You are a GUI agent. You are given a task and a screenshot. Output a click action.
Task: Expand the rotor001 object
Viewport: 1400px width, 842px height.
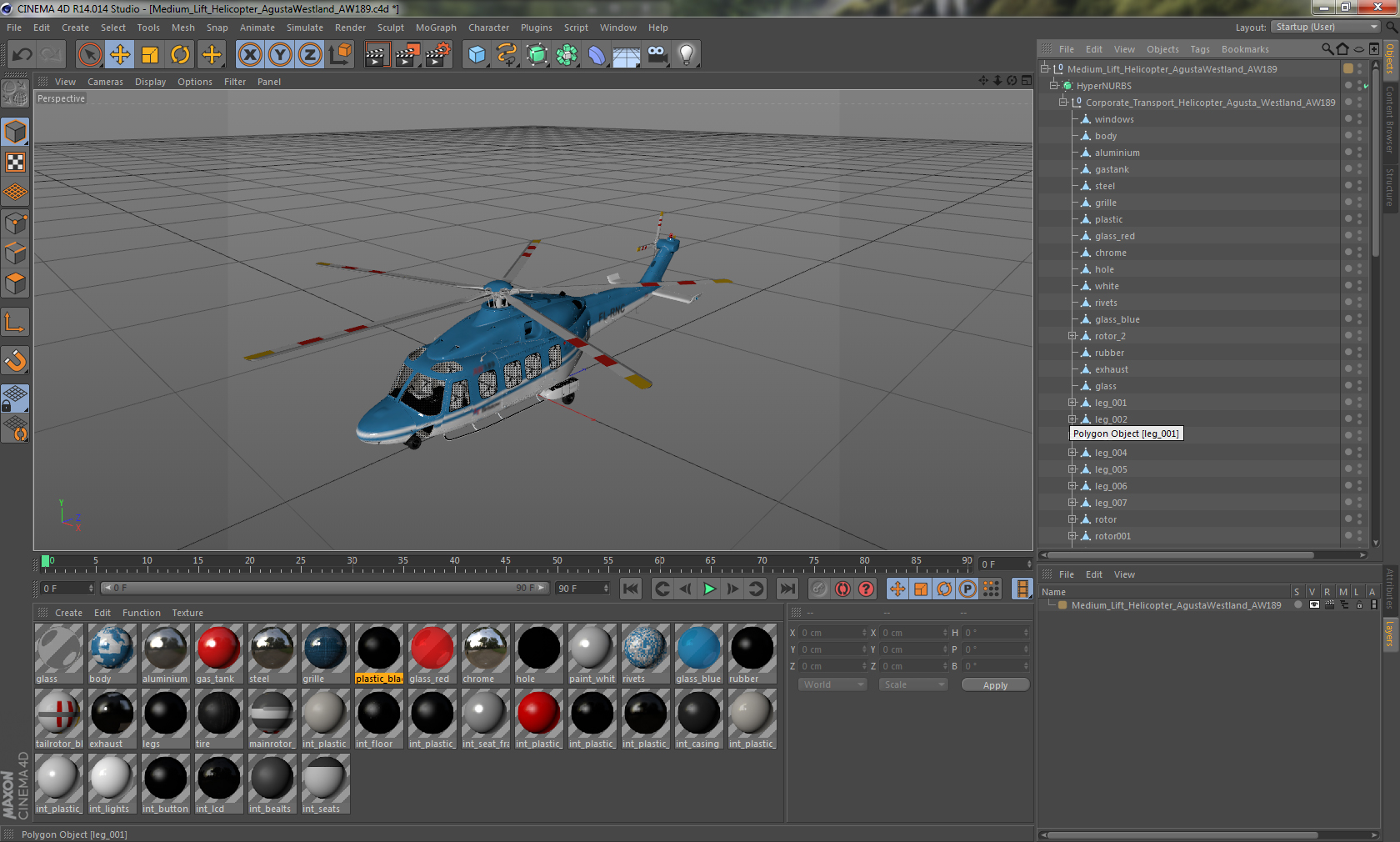coord(1072,535)
